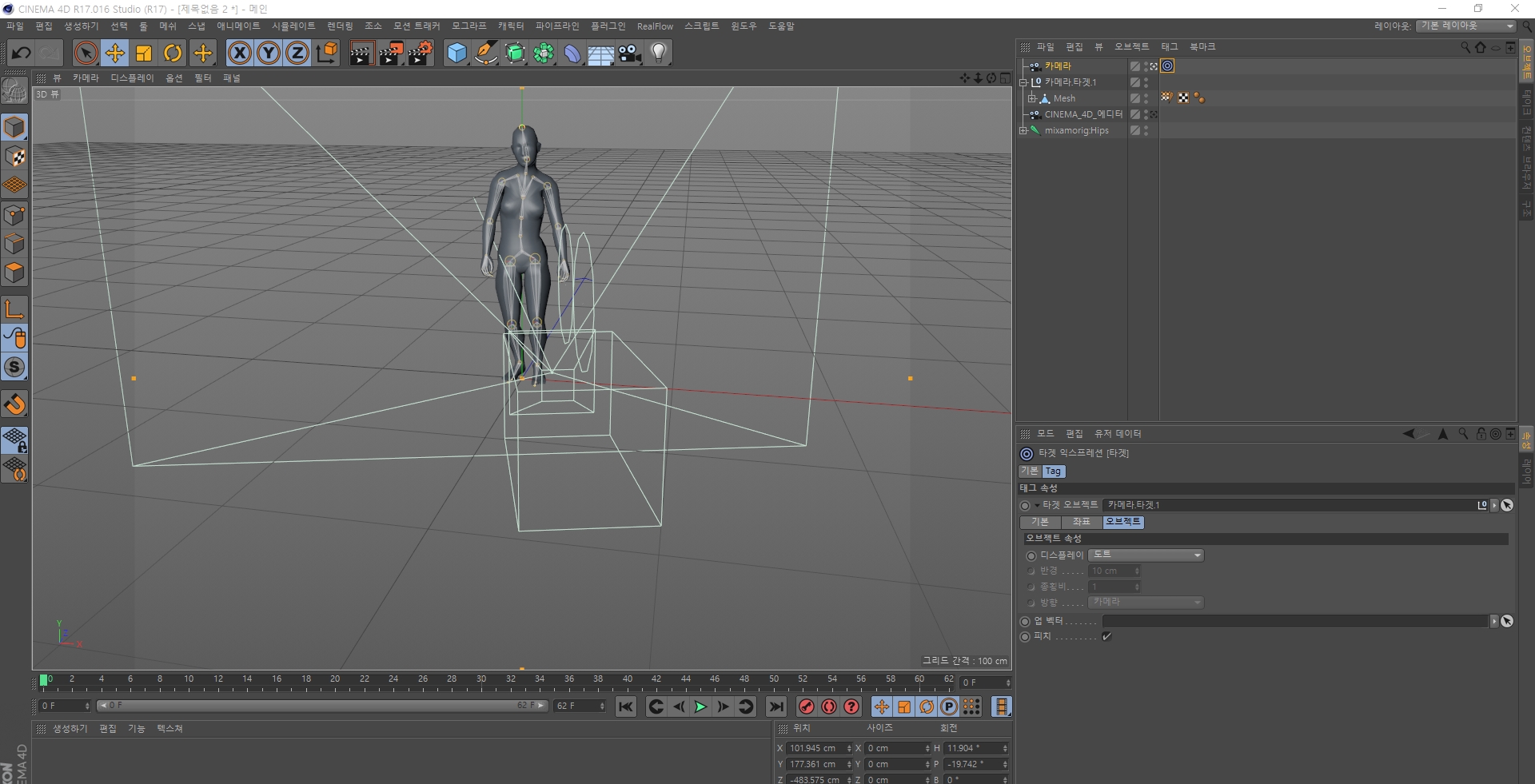Image resolution: width=1535 pixels, height=784 pixels.
Task: Click the Record Active Objects button
Action: pyautogui.click(x=807, y=706)
